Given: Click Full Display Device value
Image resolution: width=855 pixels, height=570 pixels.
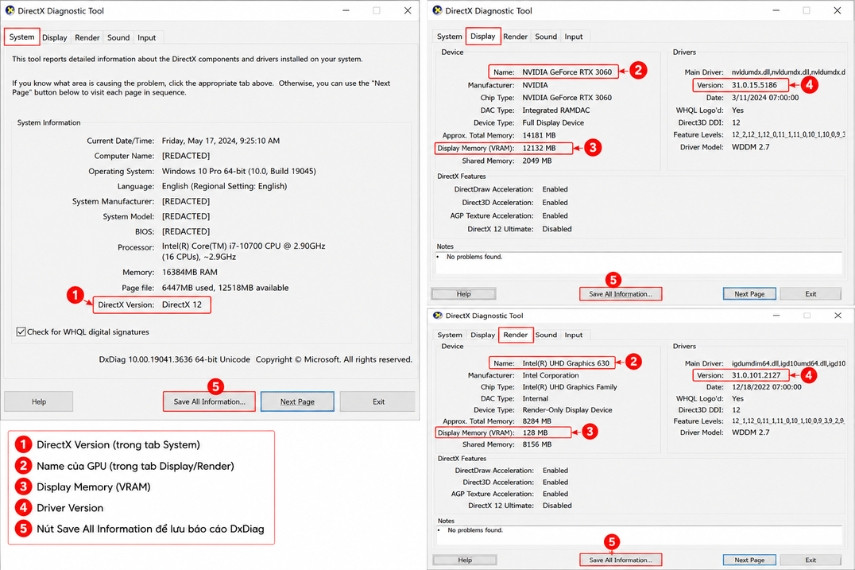Looking at the screenshot, I should (x=553, y=123).
